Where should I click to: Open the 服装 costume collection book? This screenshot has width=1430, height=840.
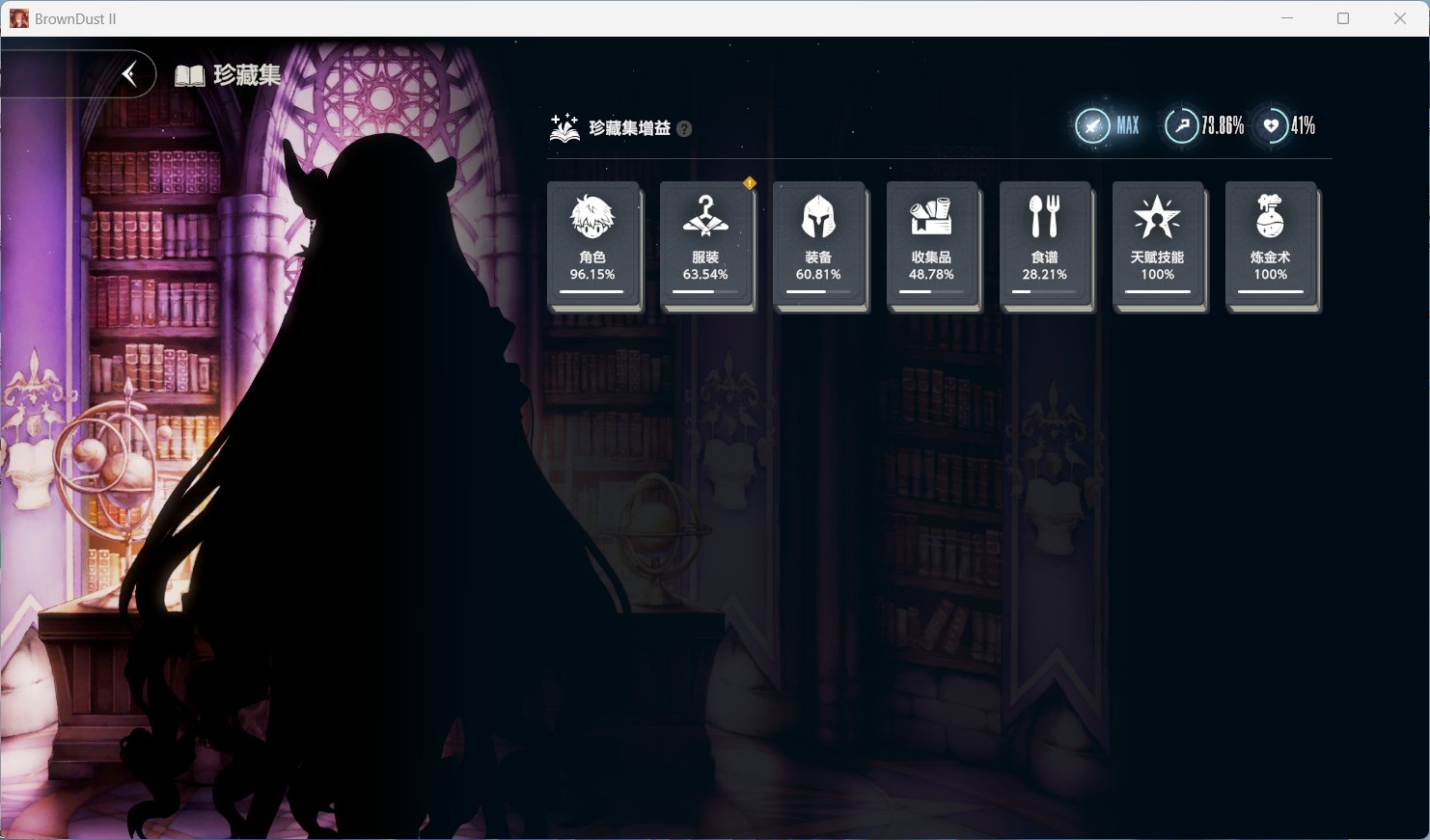(x=705, y=245)
